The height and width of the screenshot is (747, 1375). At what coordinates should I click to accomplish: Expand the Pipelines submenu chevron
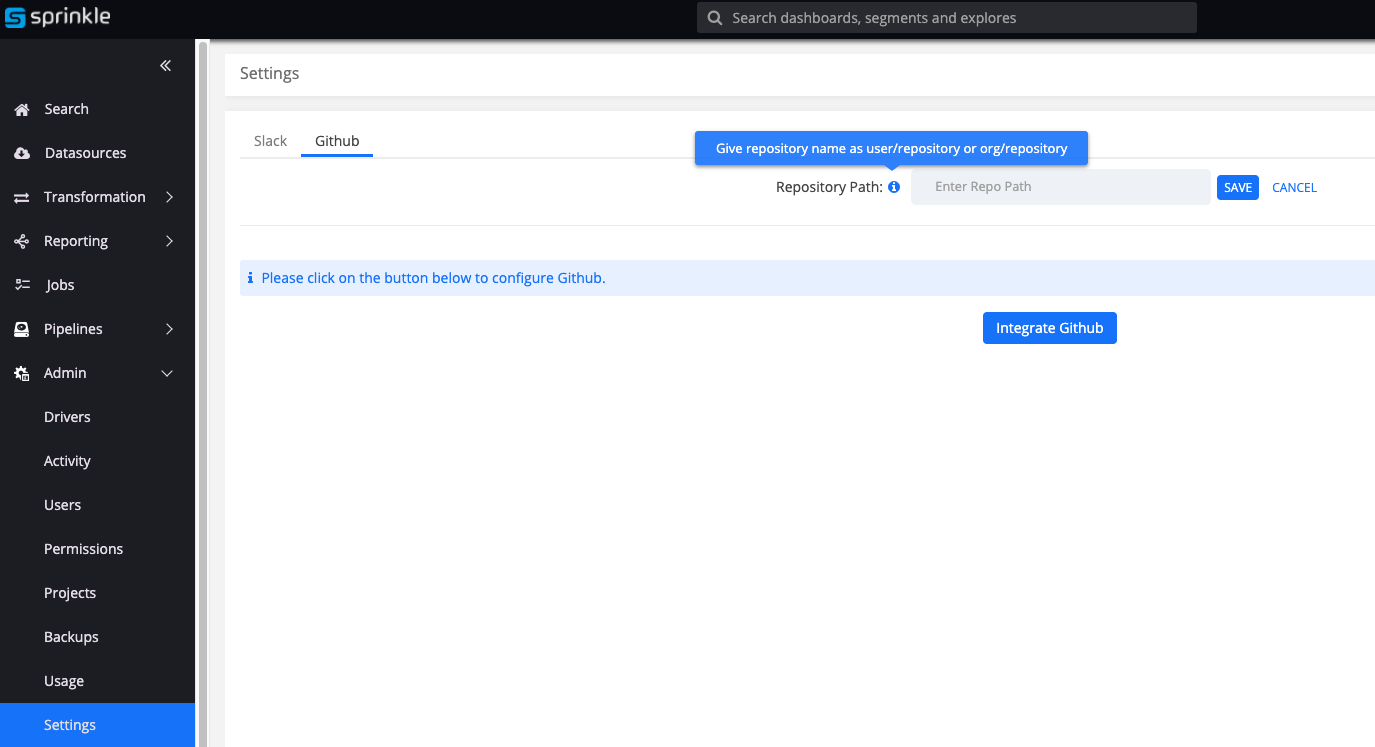pyautogui.click(x=169, y=329)
